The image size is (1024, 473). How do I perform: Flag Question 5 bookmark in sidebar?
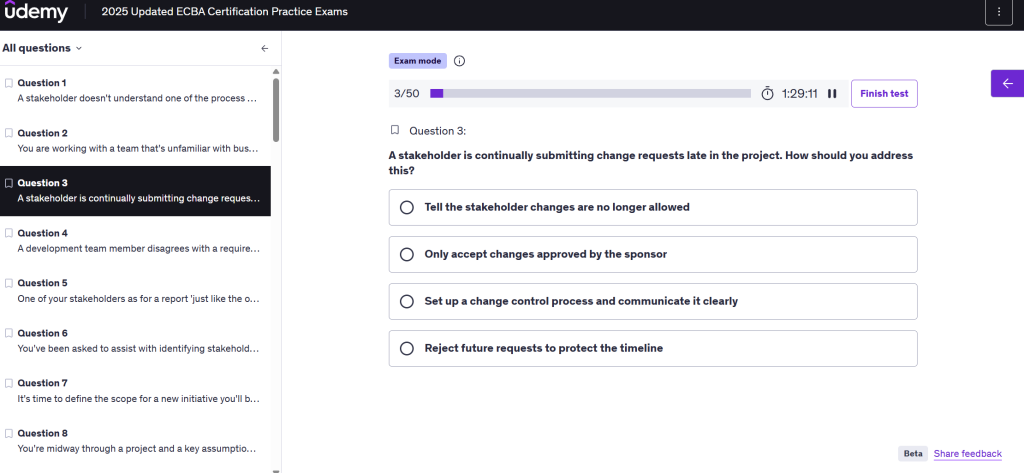tap(9, 283)
